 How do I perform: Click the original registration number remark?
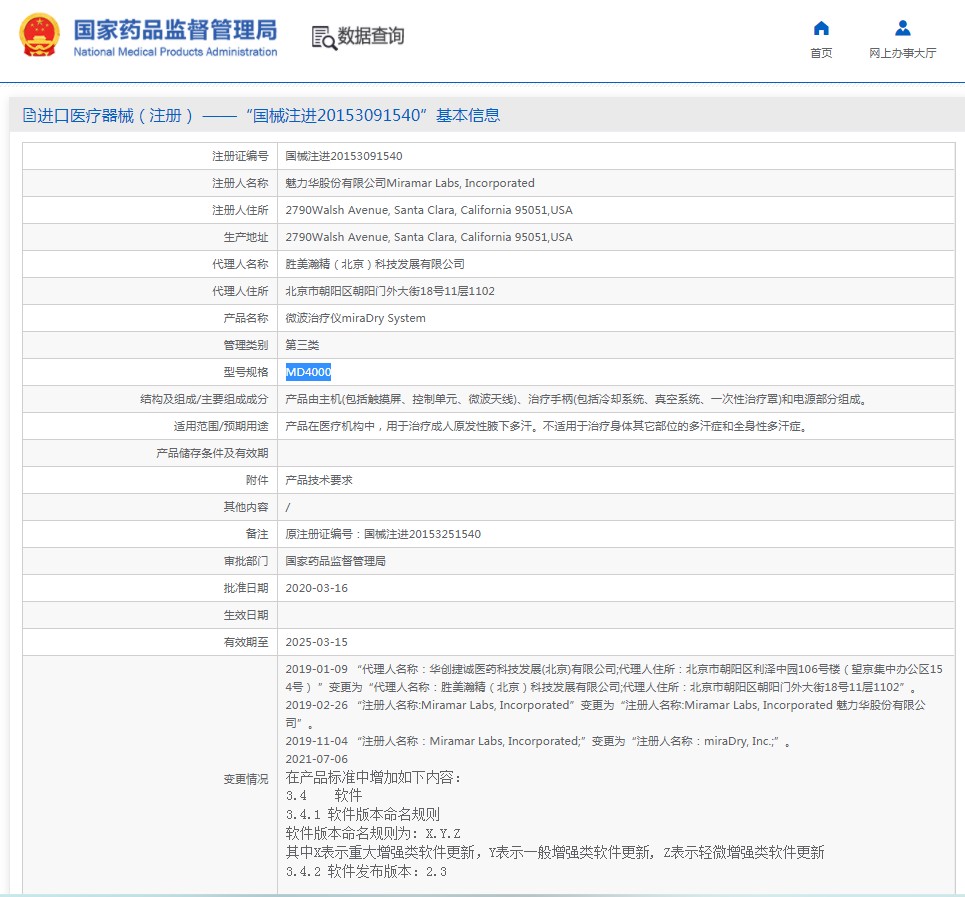pyautogui.click(x=383, y=534)
